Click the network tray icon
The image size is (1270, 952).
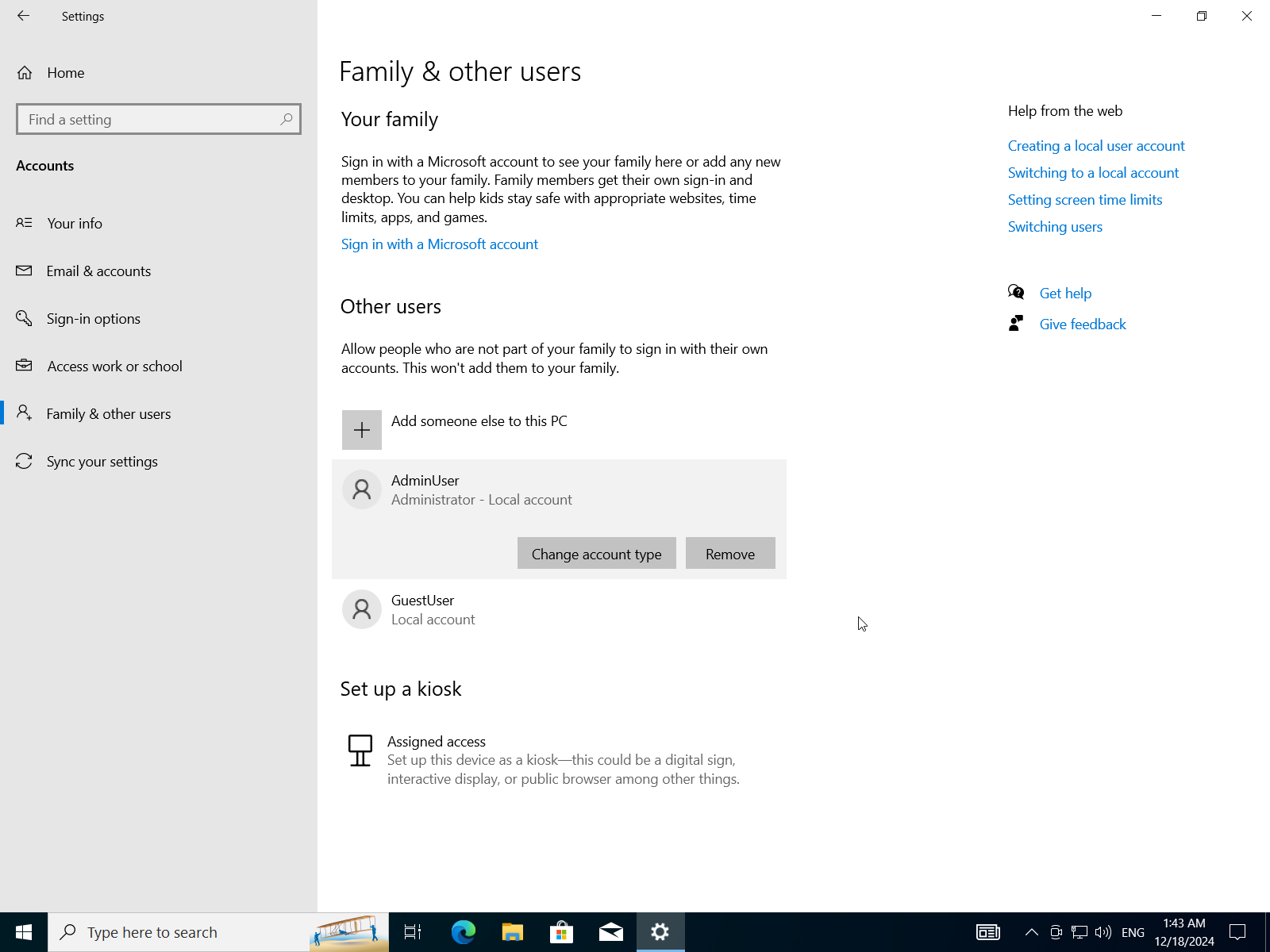pos(1079,932)
